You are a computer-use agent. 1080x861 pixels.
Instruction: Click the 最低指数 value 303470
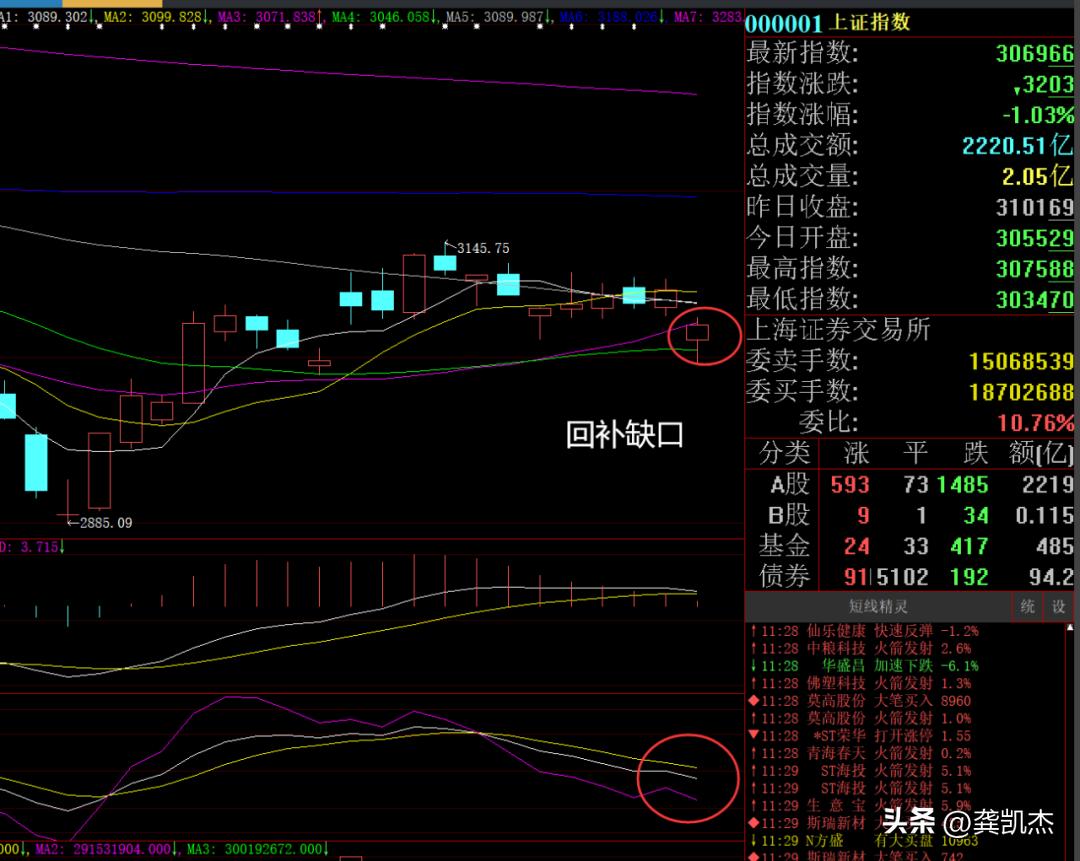pyautogui.click(x=1035, y=300)
